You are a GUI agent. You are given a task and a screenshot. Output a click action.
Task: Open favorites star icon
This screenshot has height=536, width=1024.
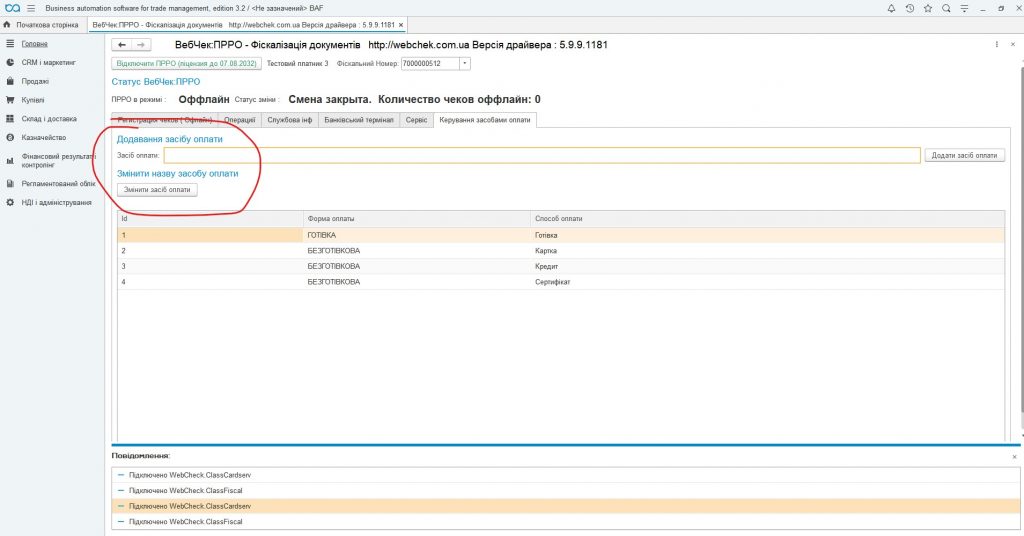click(x=928, y=8)
